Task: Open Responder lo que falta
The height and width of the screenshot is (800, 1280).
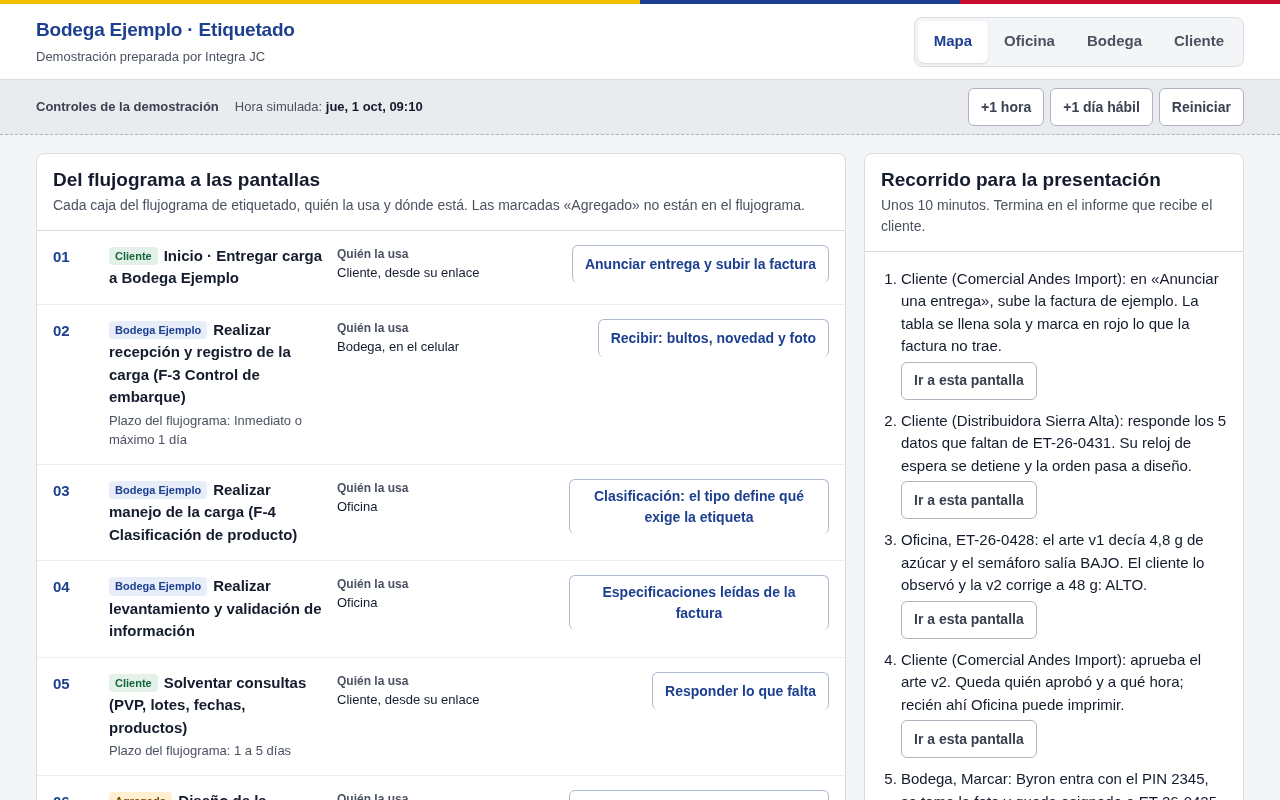Action: pos(740,691)
